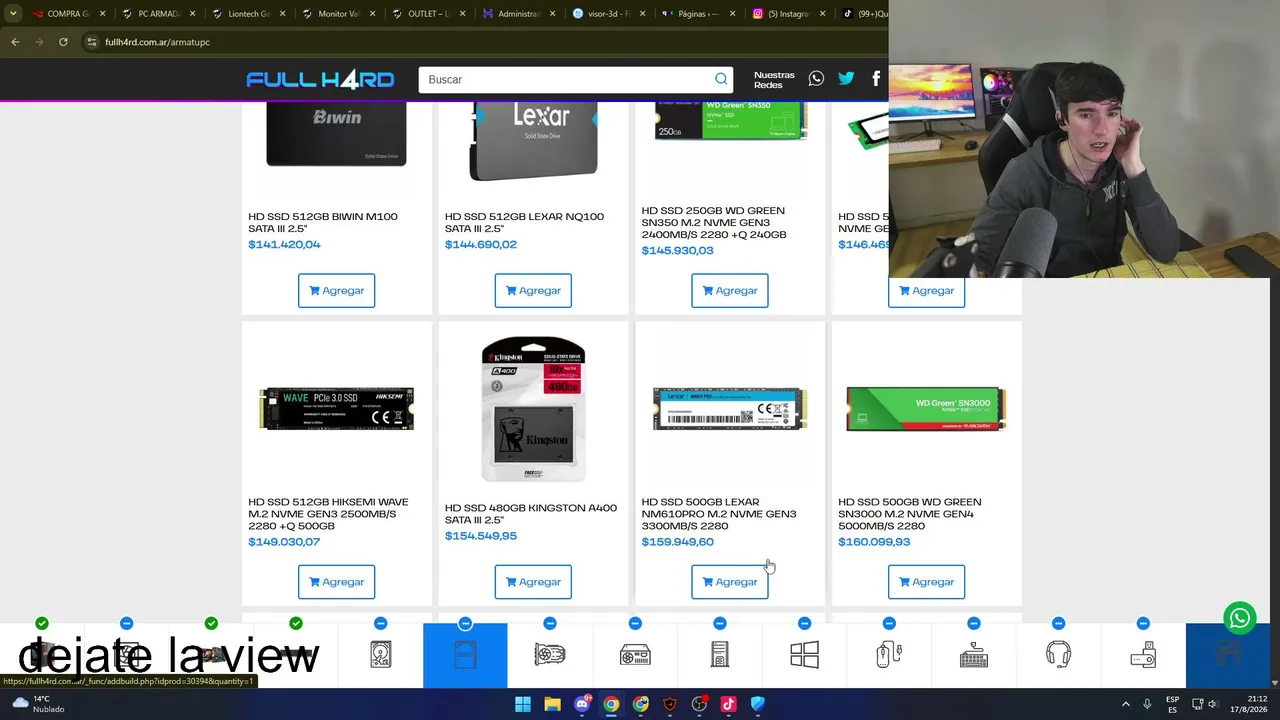Screen dimensions: 1280x720
Task: Open the volume icon in the system tray
Action: [1213, 704]
